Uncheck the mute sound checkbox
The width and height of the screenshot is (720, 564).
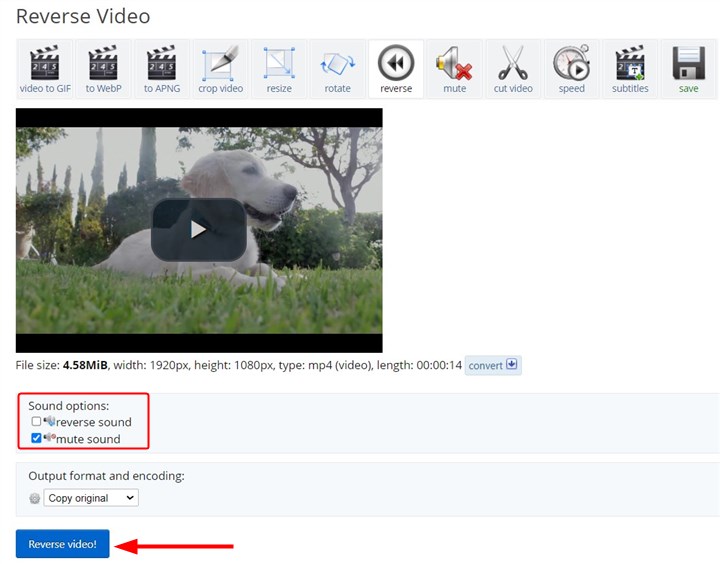click(x=36, y=438)
